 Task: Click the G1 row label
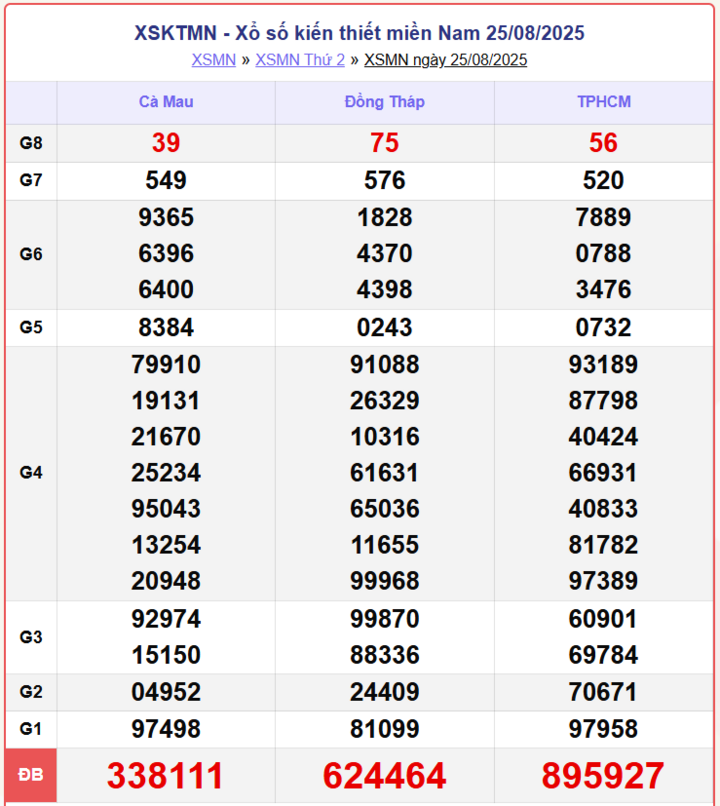(x=31, y=729)
